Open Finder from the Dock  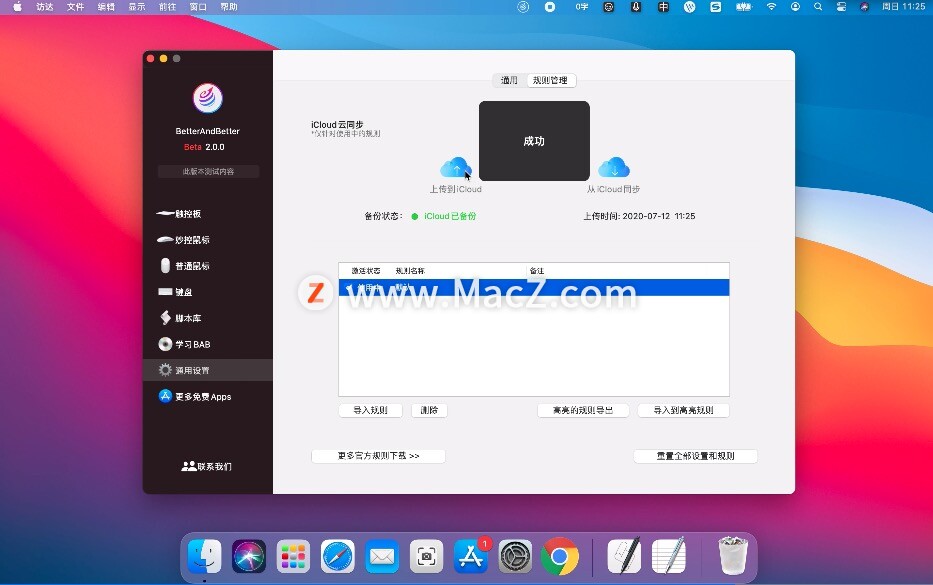(204, 556)
